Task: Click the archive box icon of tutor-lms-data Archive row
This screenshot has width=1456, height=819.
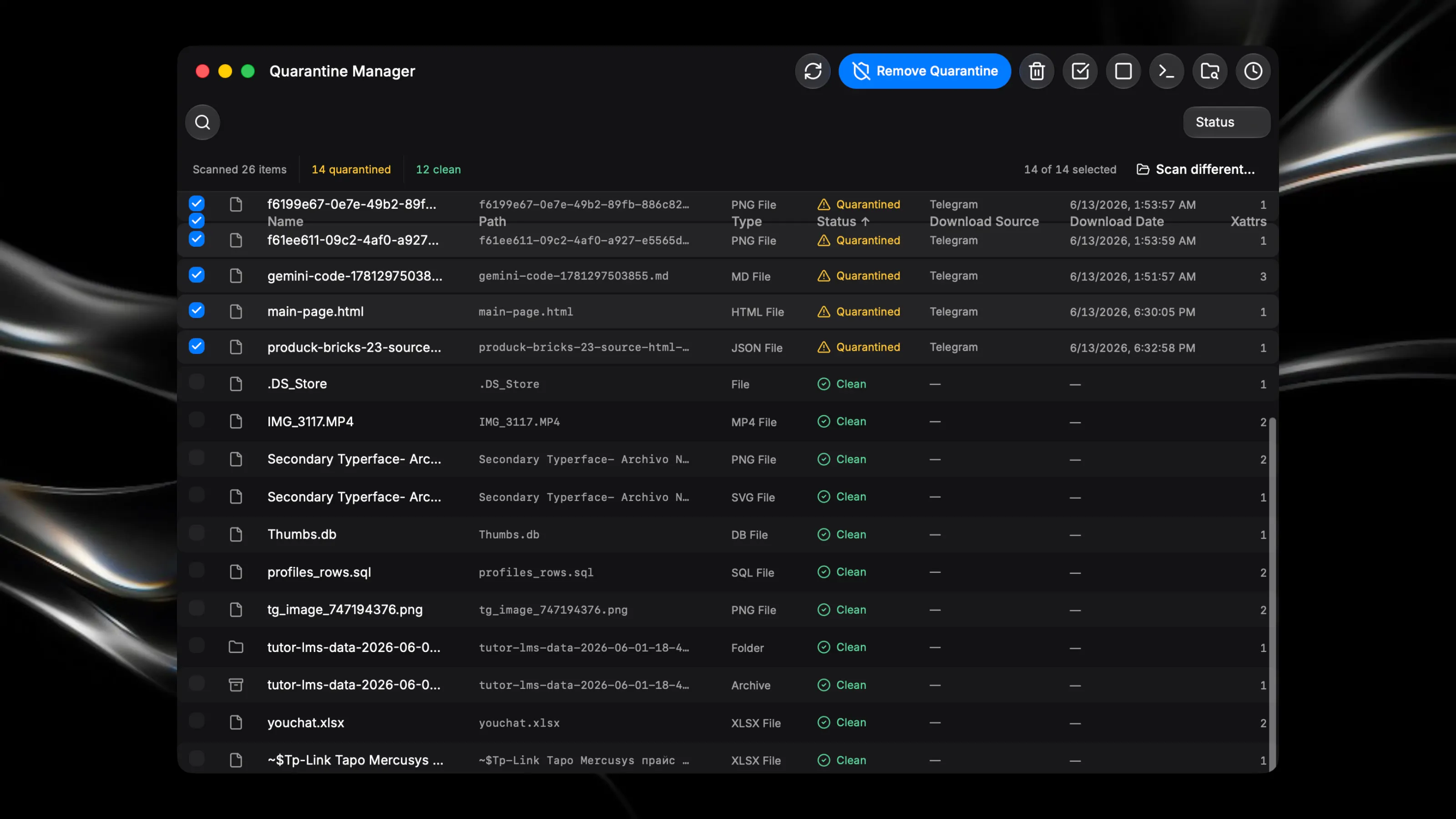Action: [236, 685]
